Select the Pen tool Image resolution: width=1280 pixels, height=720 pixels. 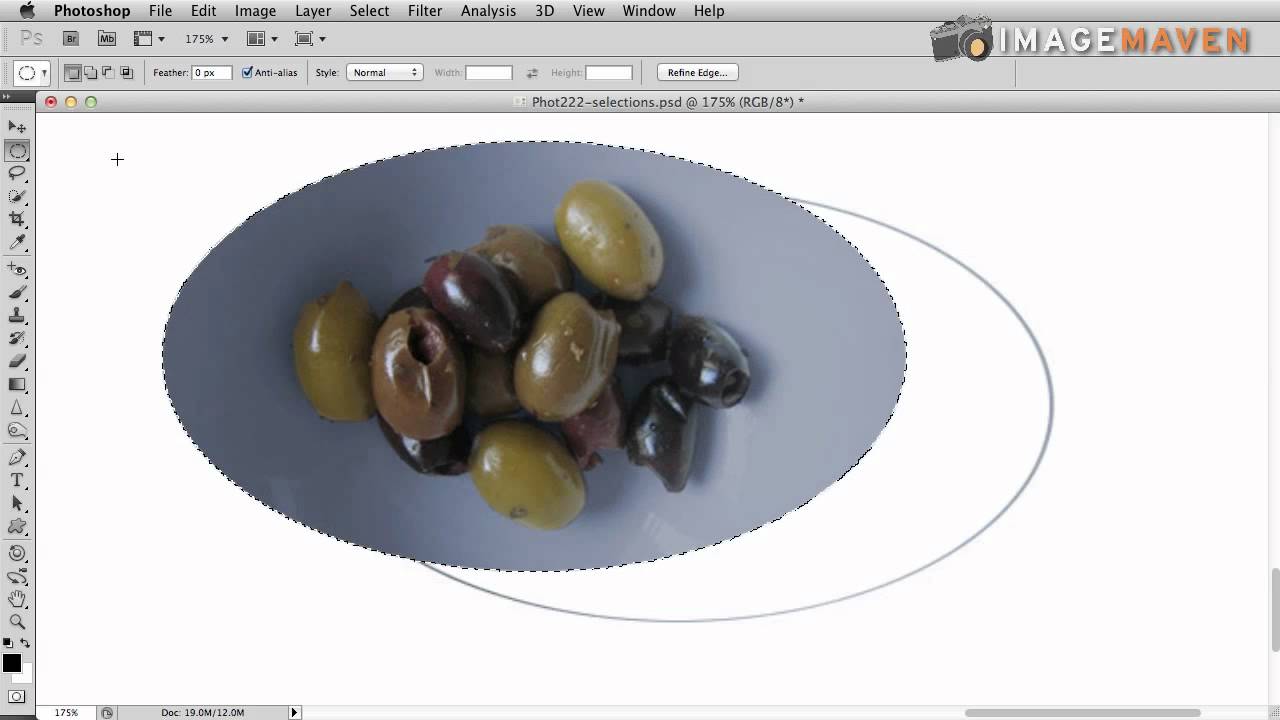tap(17, 458)
